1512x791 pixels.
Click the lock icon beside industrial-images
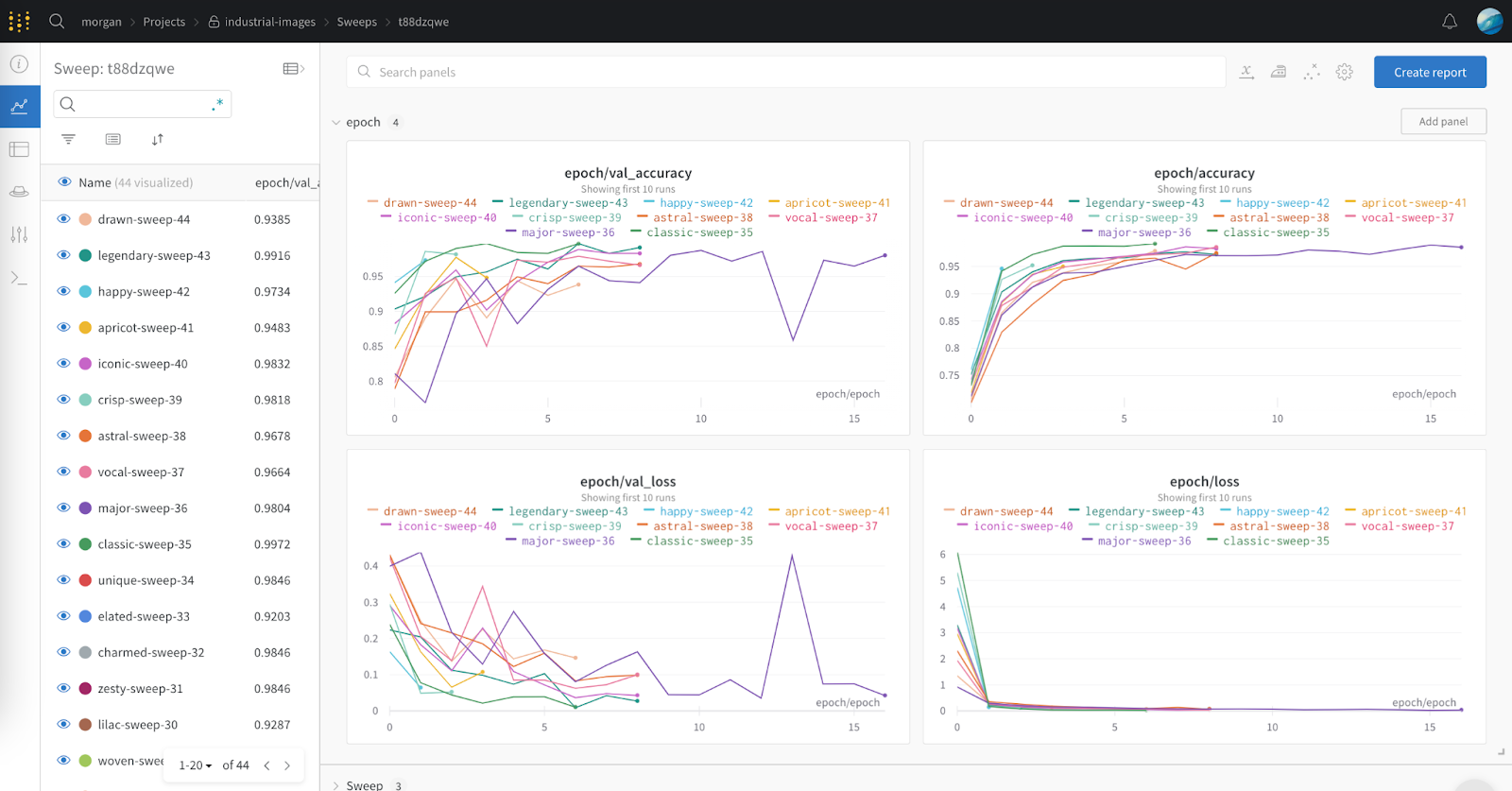click(215, 22)
